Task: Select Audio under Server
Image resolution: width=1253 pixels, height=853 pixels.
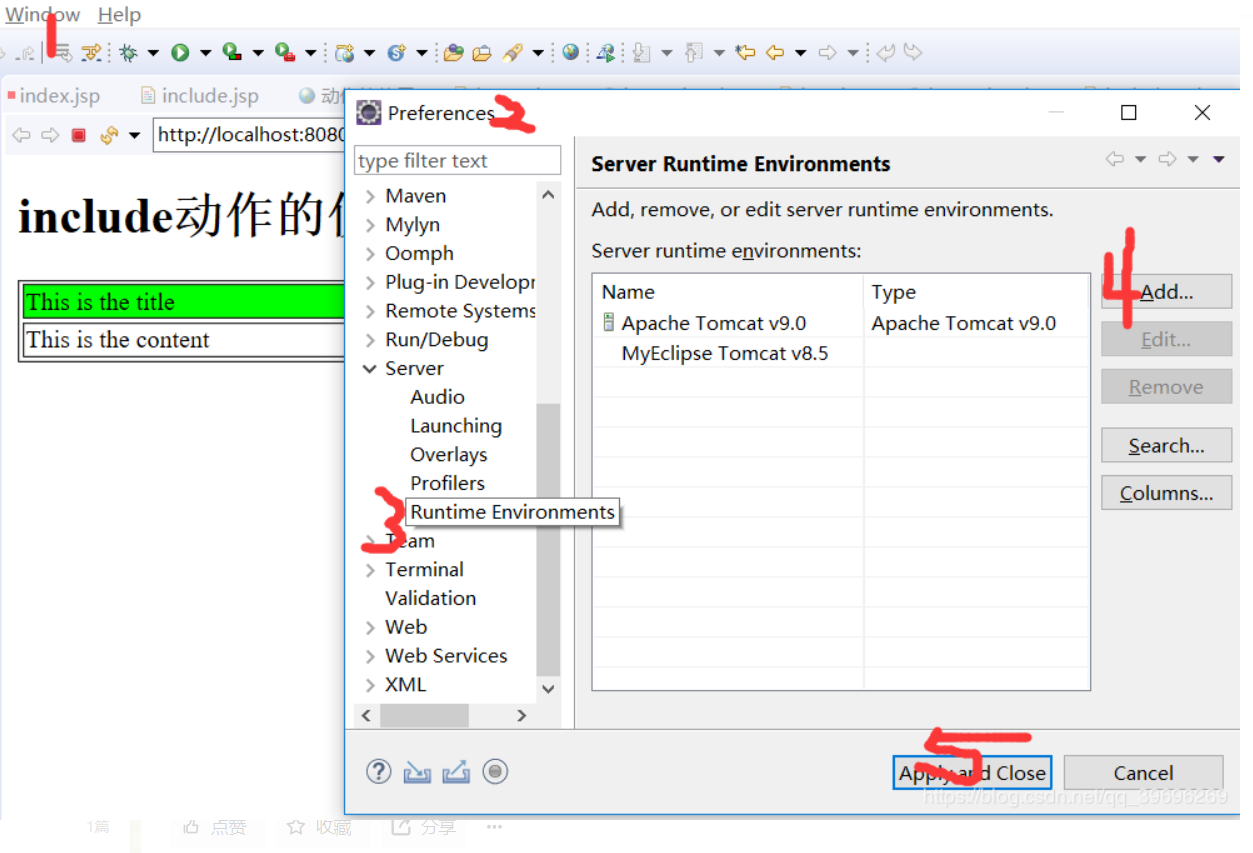Action: coord(437,397)
